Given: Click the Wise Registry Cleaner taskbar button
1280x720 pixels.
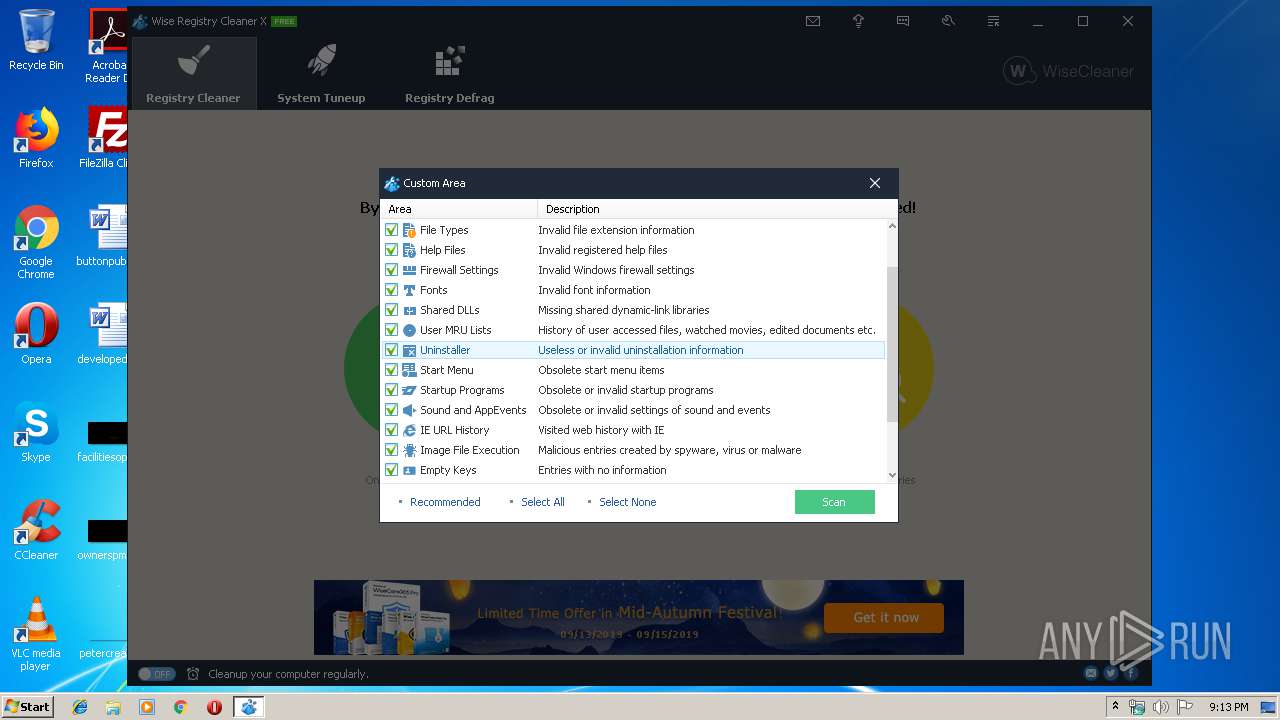Looking at the screenshot, I should 248,707.
